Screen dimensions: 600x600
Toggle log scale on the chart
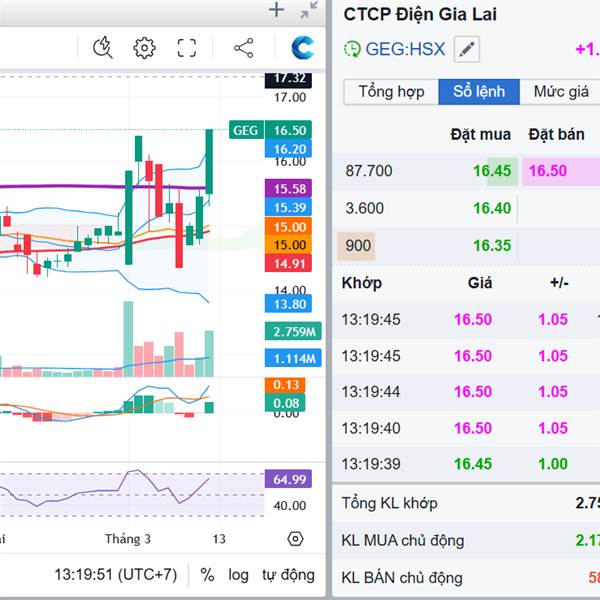point(238,575)
